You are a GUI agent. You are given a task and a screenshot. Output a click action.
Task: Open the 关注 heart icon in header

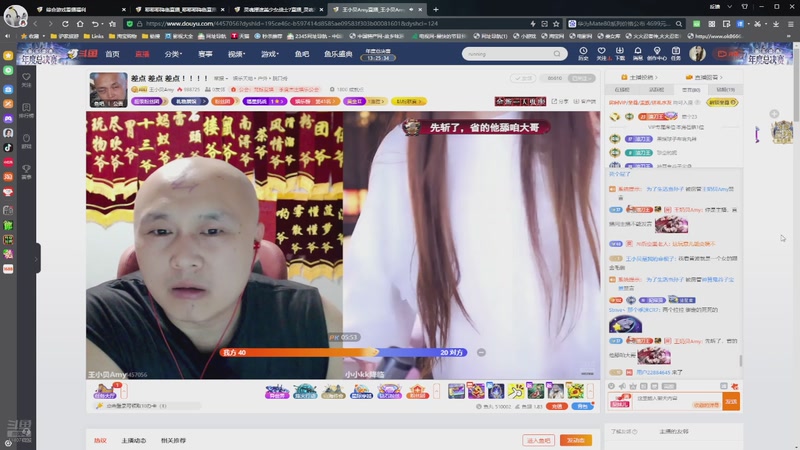coord(602,54)
